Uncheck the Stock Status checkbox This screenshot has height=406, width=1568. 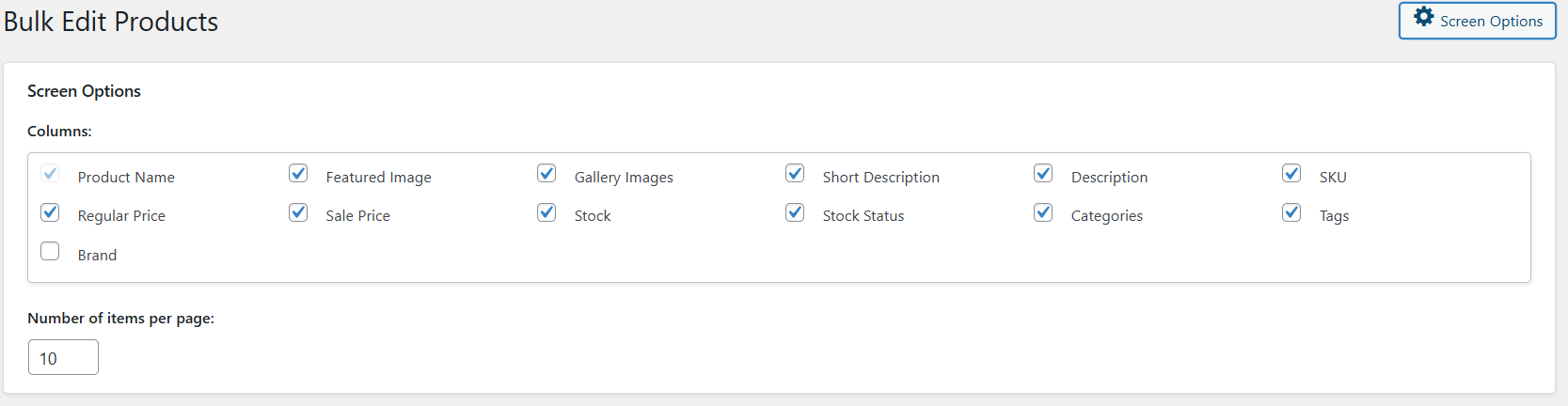pos(795,212)
